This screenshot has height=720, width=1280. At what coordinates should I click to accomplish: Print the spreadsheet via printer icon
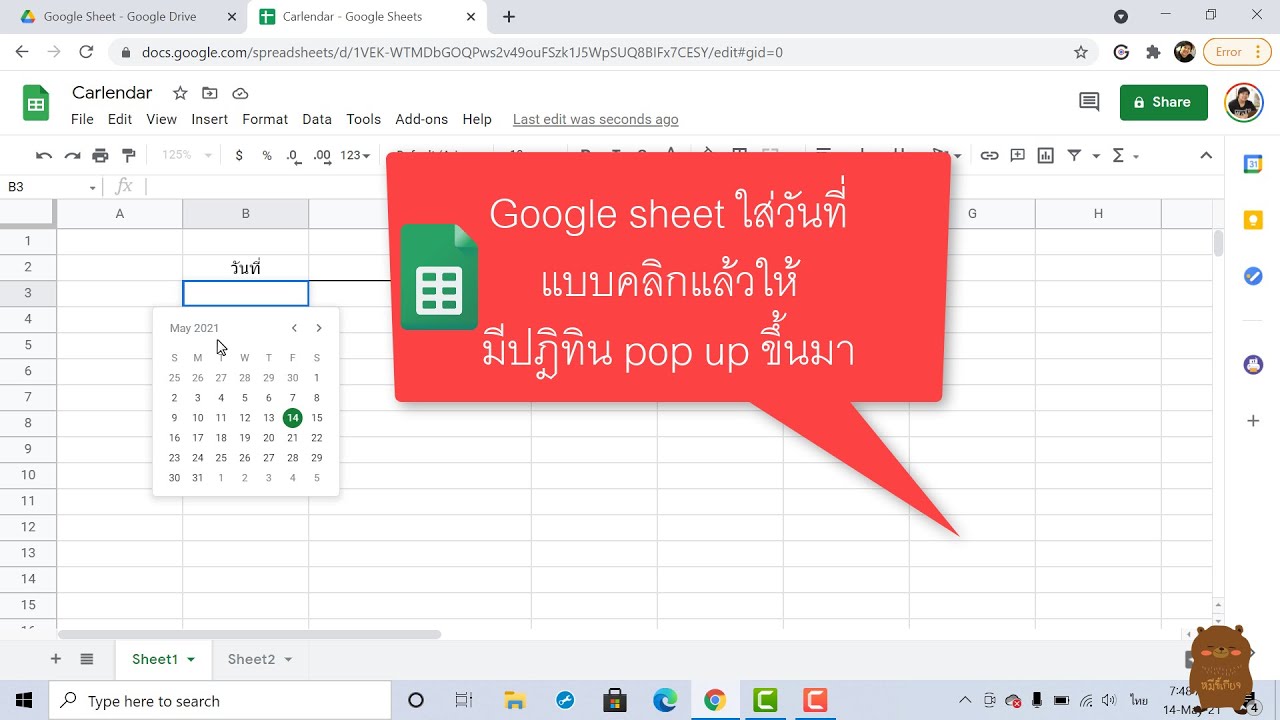pos(100,155)
